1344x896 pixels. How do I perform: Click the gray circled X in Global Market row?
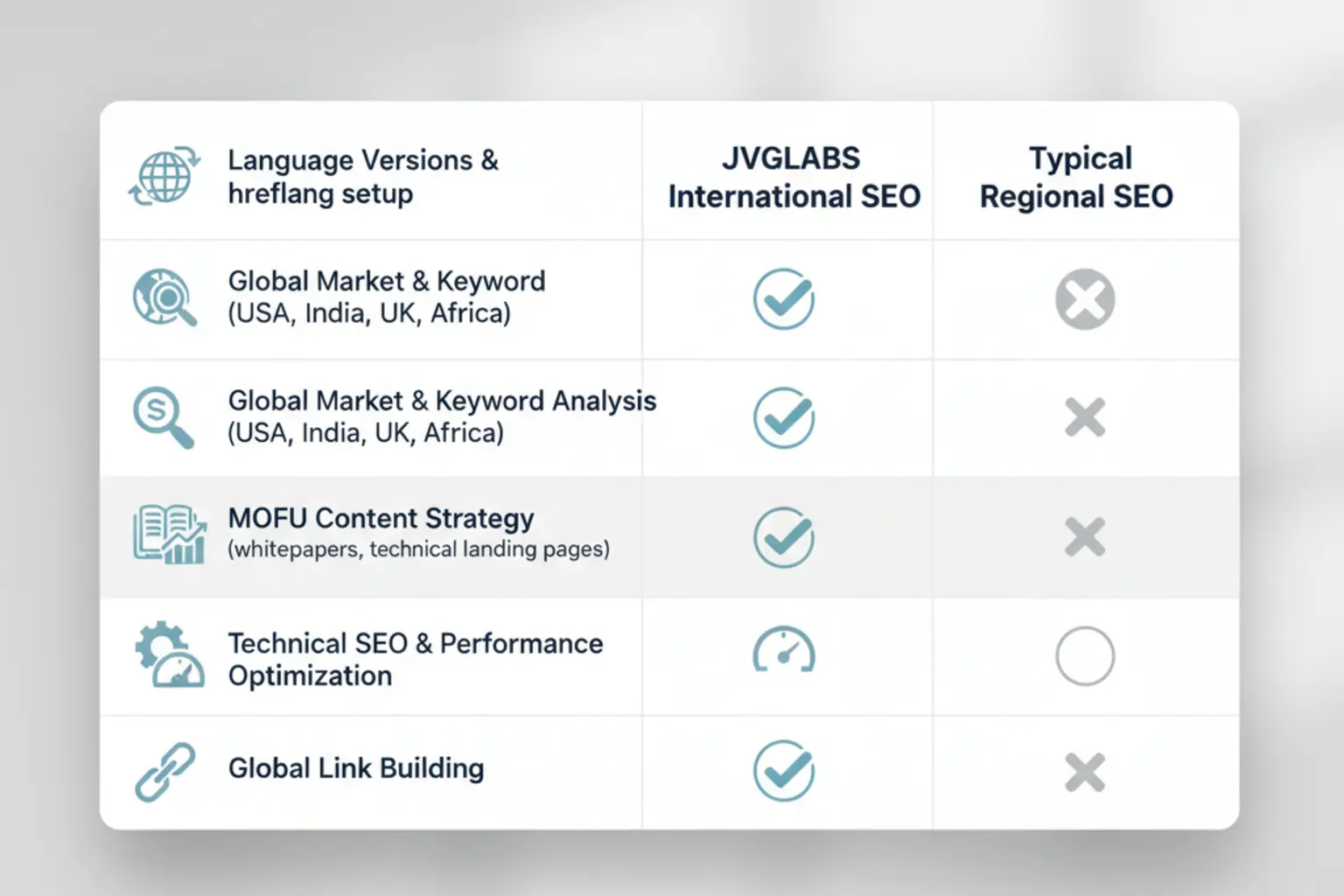1085,299
